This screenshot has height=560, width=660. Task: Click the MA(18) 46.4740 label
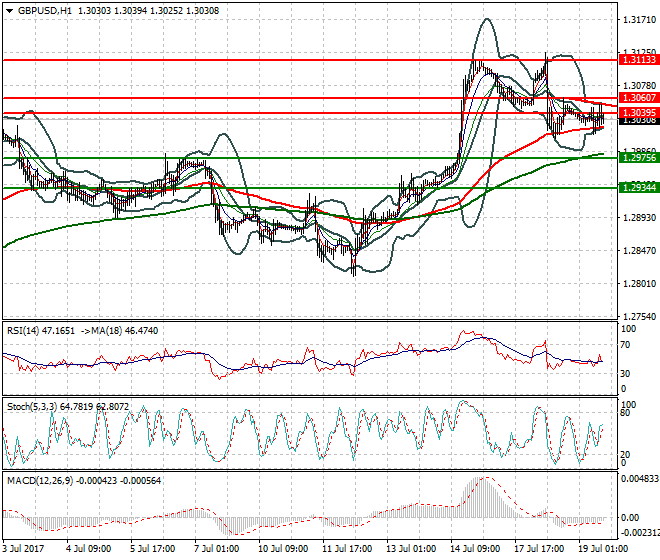coord(125,331)
